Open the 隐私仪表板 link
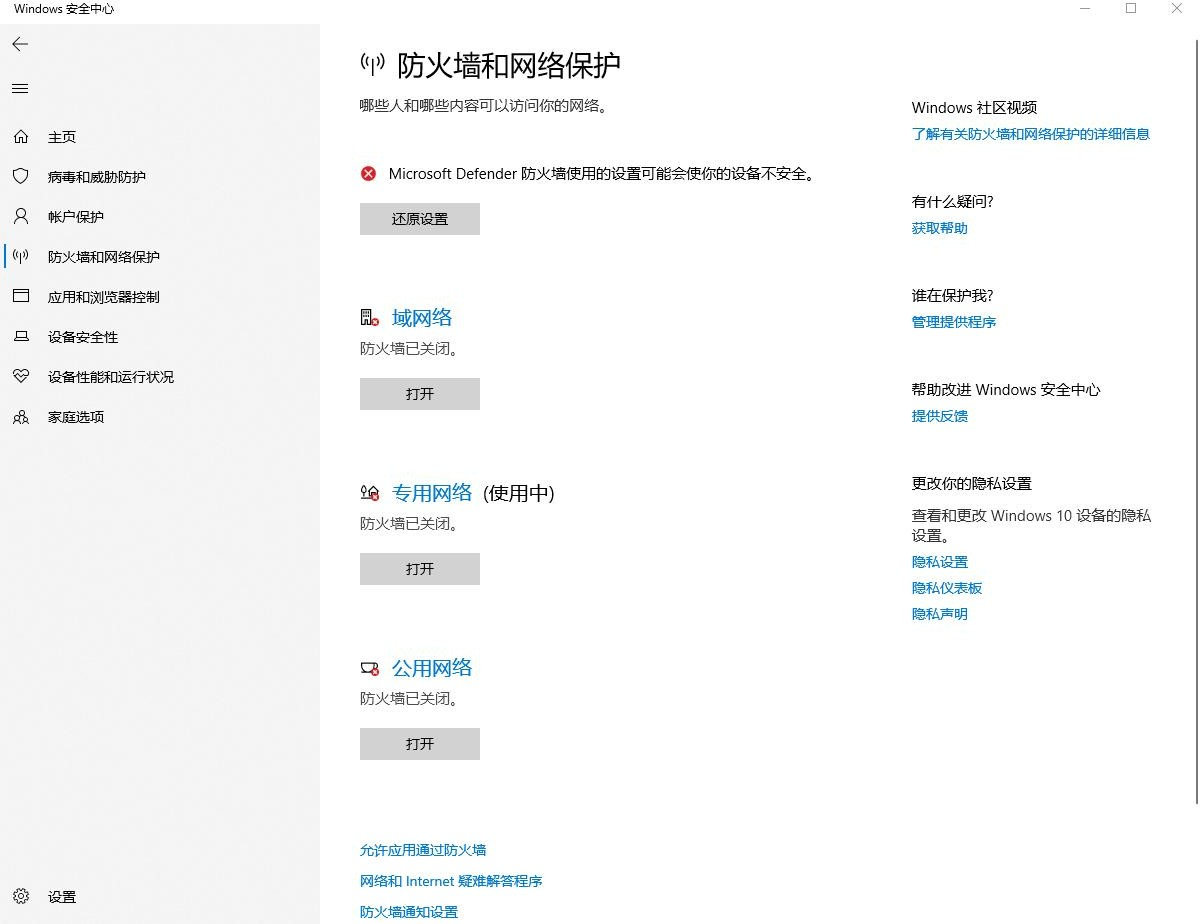 (x=947, y=588)
